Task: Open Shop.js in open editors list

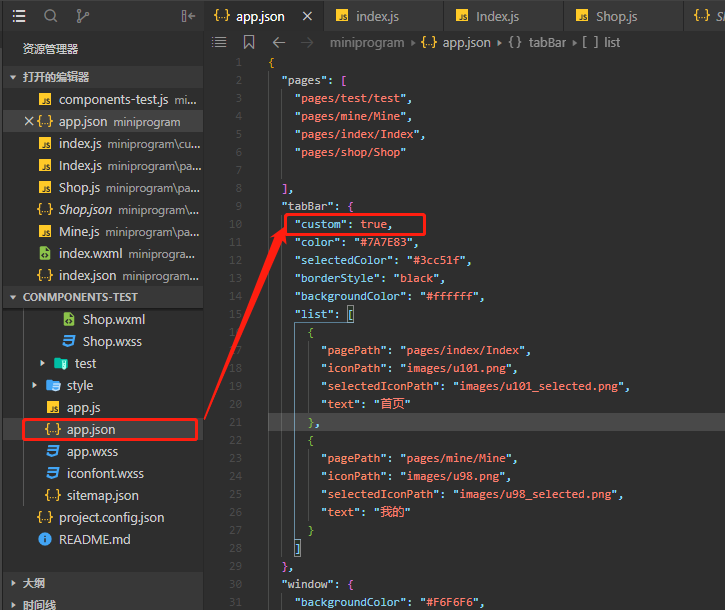Action: 103,188
